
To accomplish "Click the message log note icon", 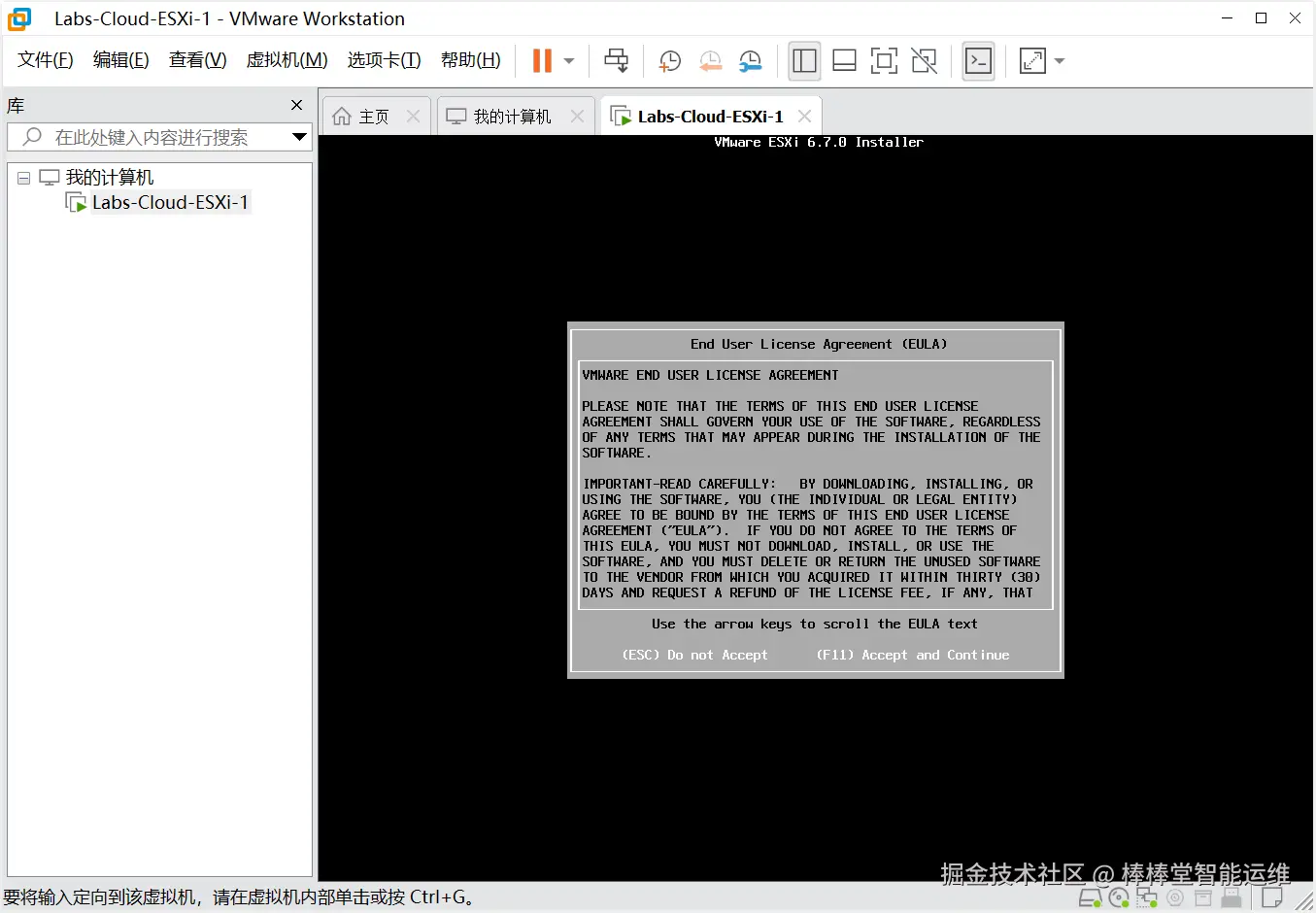I will click(x=1271, y=897).
